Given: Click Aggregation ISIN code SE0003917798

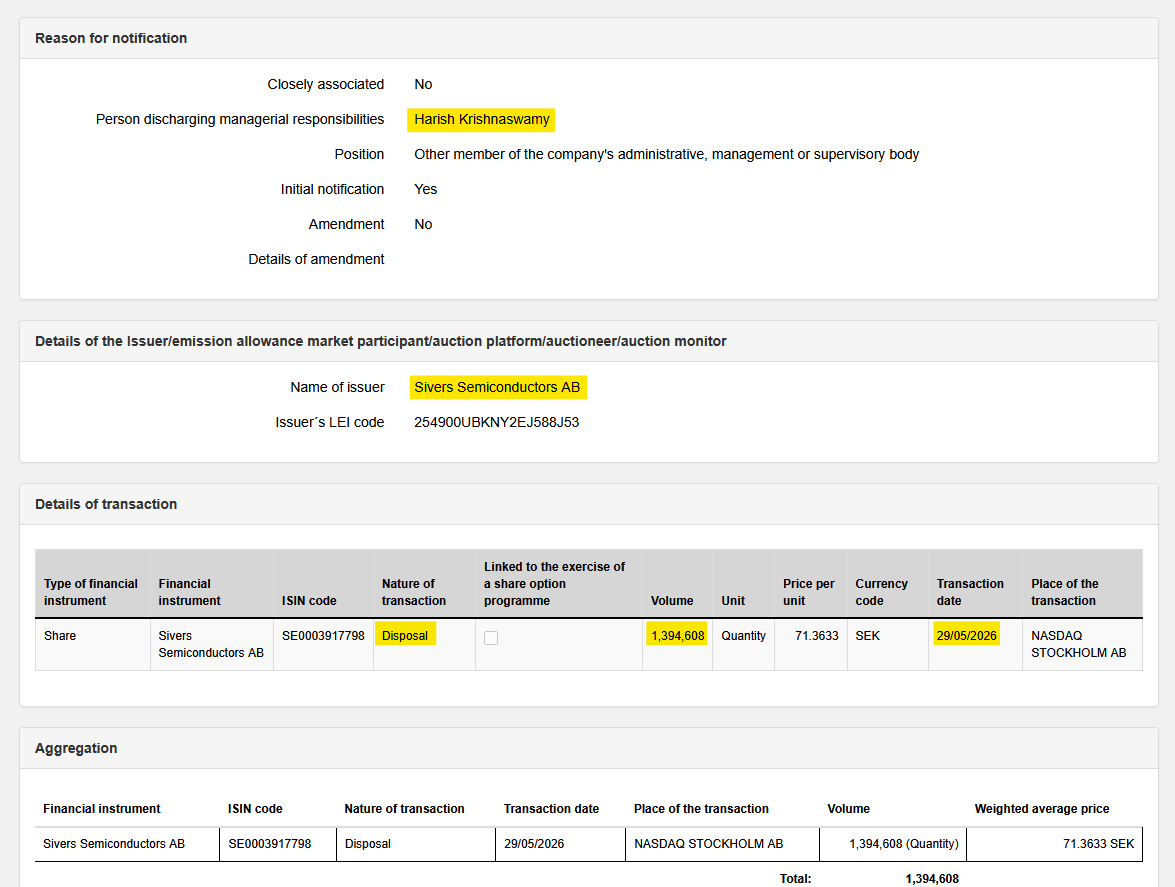Looking at the screenshot, I should pyautogui.click(x=269, y=844).
